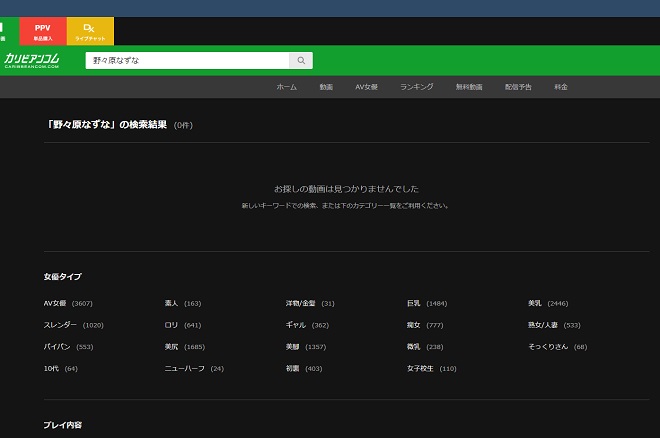The width and height of the screenshot is (660, 438).
Task: Open the ホーム menu item
Action: click(x=287, y=87)
